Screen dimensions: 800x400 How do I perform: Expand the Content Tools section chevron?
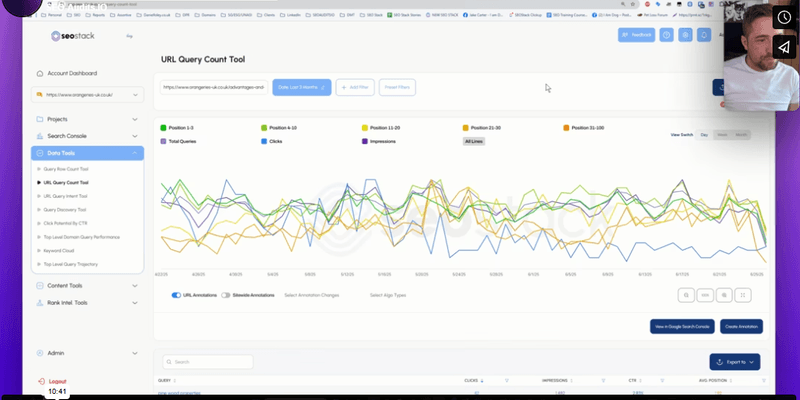tap(135, 286)
